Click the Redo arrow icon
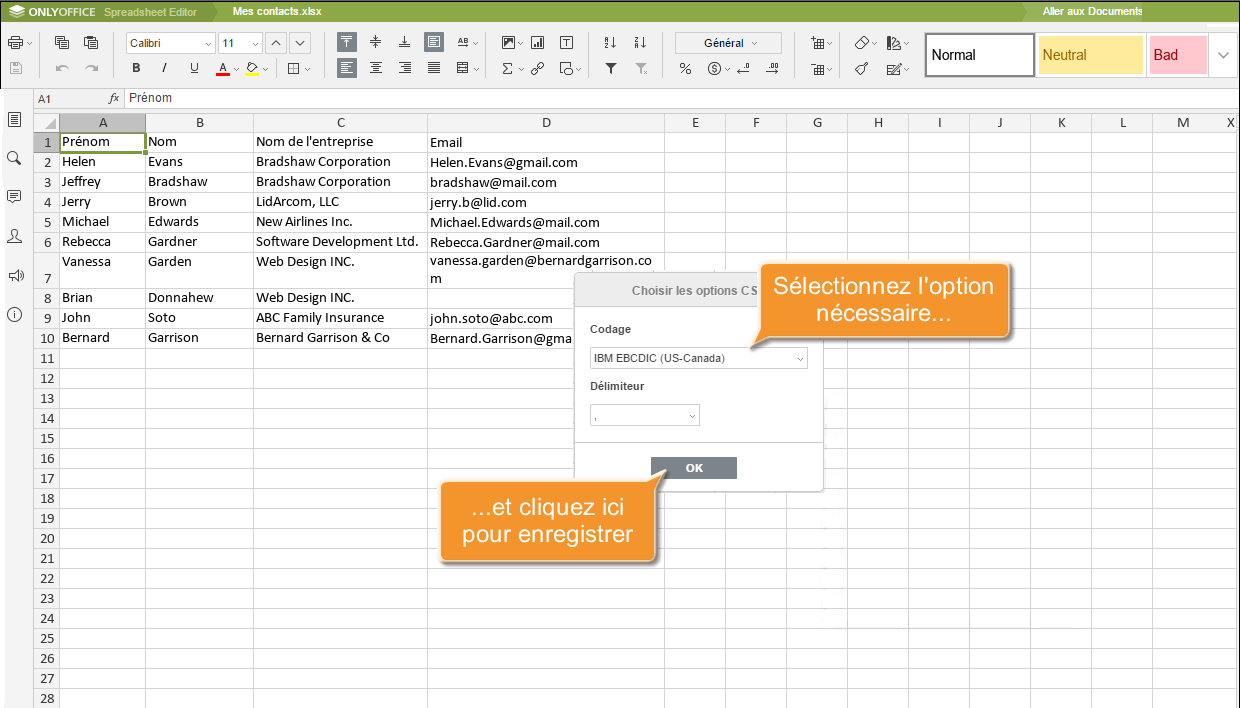Screen dimensions: 1240x708 pos(91,69)
